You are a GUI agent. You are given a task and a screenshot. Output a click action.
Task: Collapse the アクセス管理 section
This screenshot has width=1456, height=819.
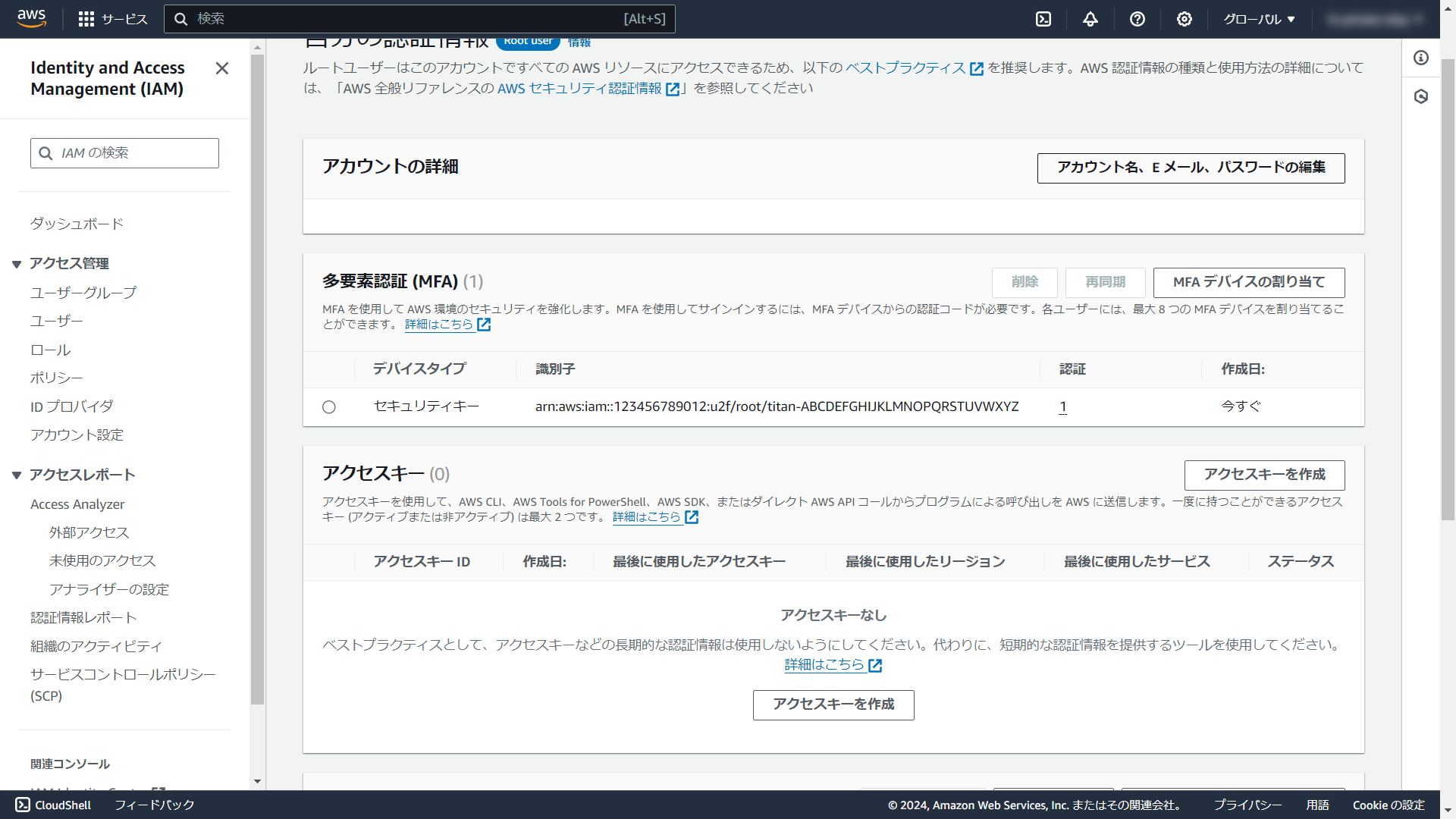click(x=17, y=264)
